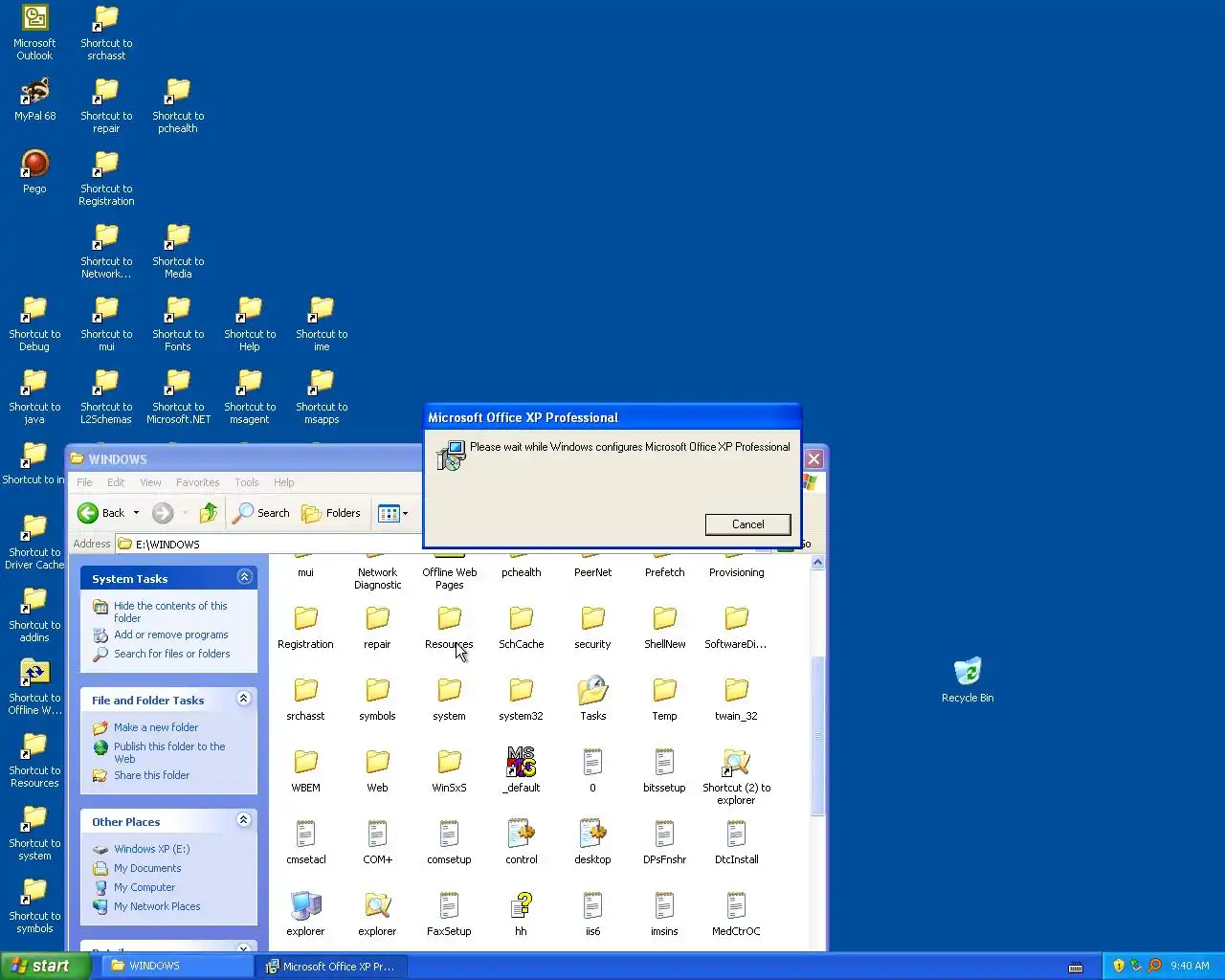Cancel the Office XP configuration dialog
The image size is (1225, 980).
point(747,524)
